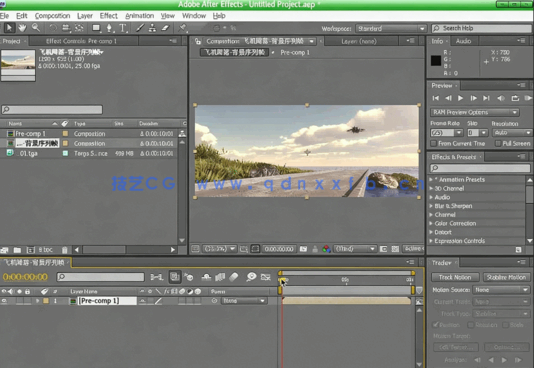Open the Window menu
This screenshot has width=534, height=368.
click(x=194, y=16)
